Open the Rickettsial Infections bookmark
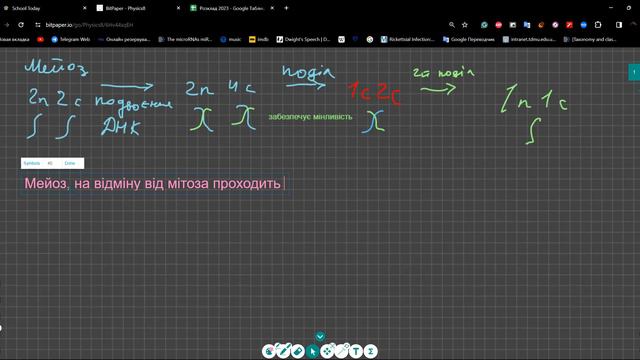This screenshot has height=360, width=640. click(x=408, y=40)
